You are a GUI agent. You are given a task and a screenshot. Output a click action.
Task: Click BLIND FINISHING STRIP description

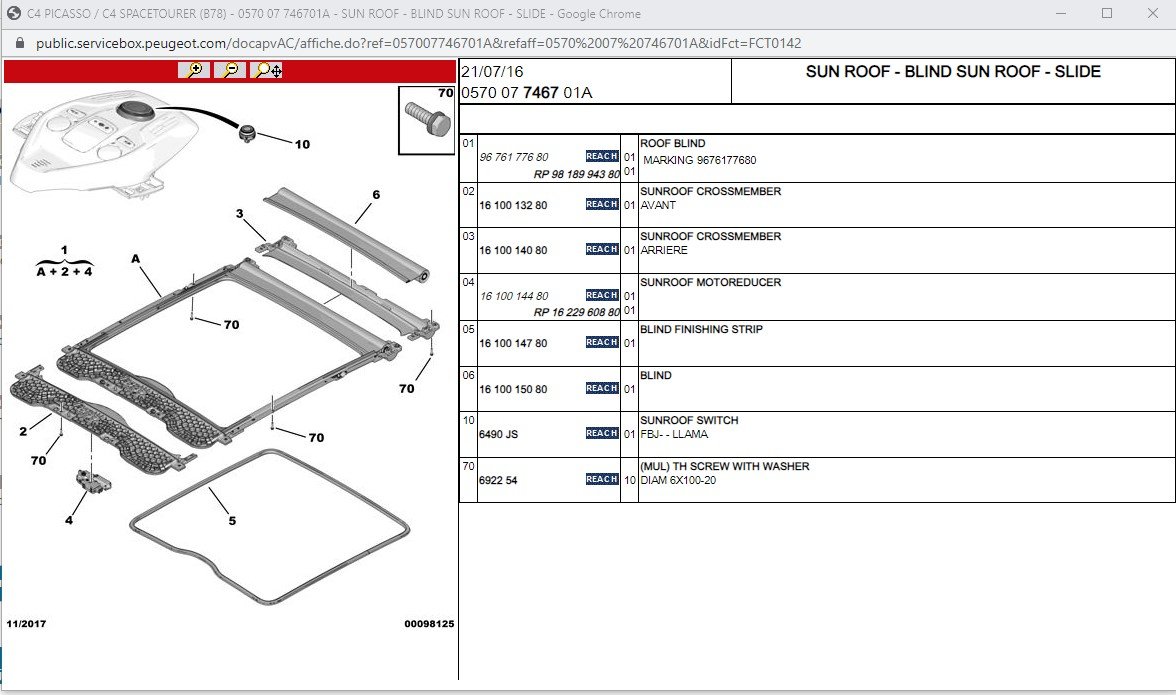pos(701,329)
